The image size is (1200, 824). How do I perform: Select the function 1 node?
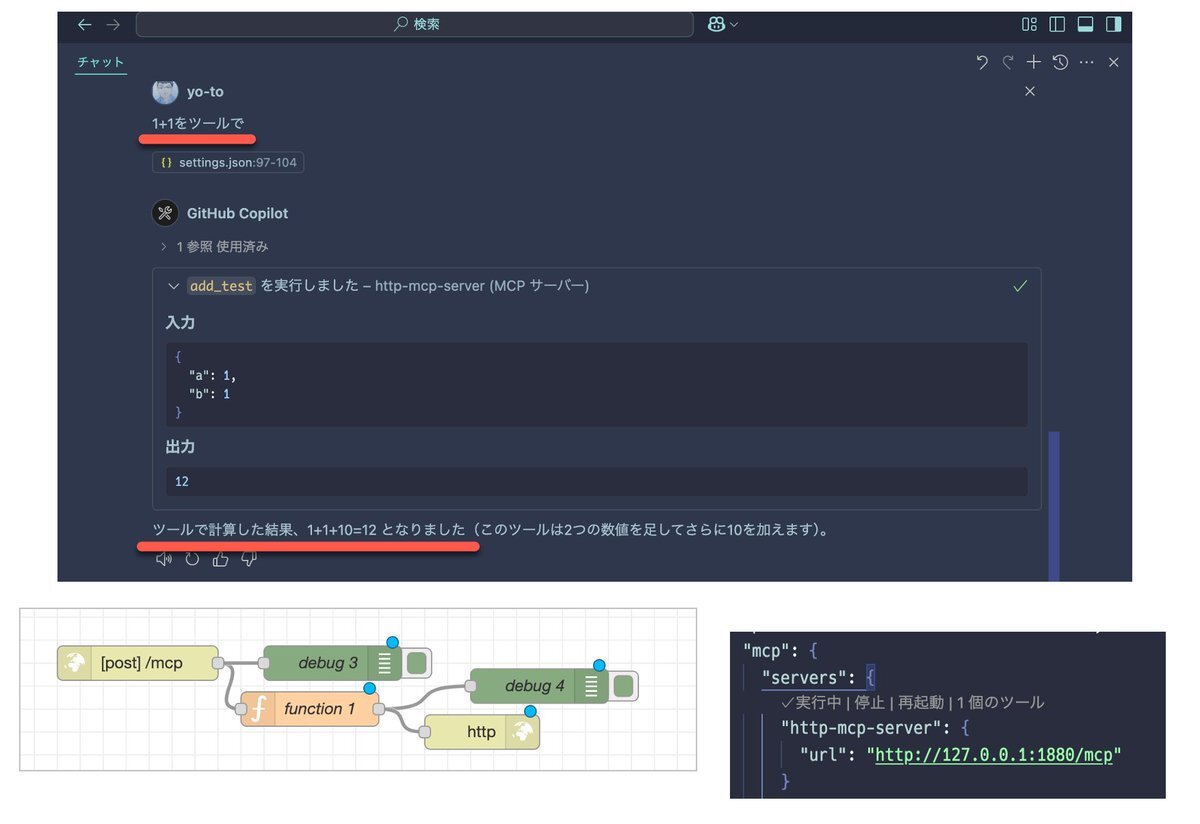[310, 709]
